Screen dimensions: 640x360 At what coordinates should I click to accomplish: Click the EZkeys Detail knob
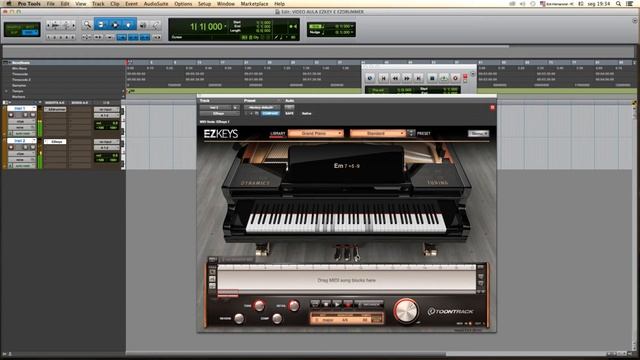pos(294,305)
